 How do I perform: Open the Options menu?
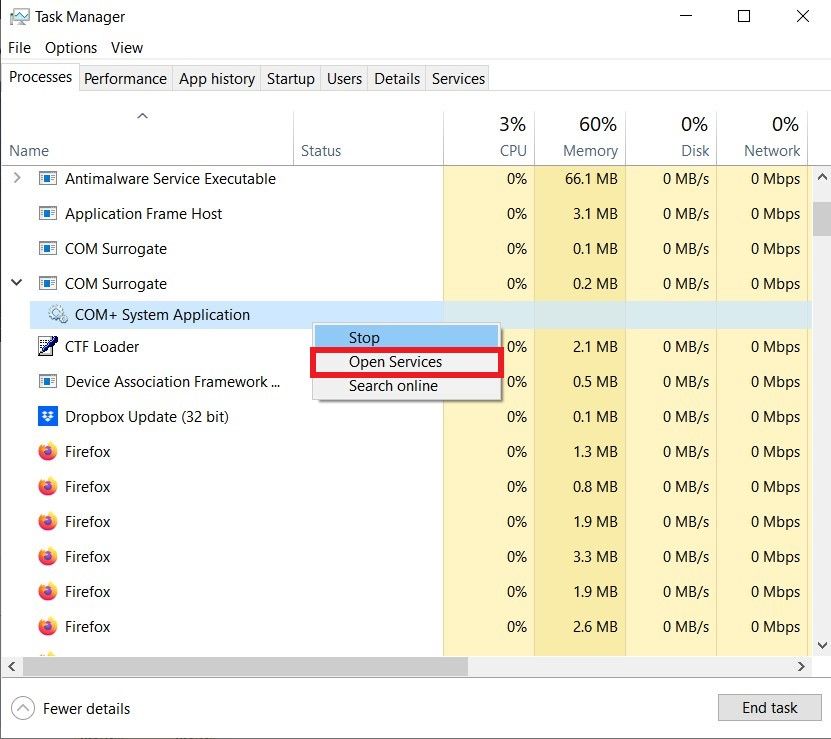[71, 48]
